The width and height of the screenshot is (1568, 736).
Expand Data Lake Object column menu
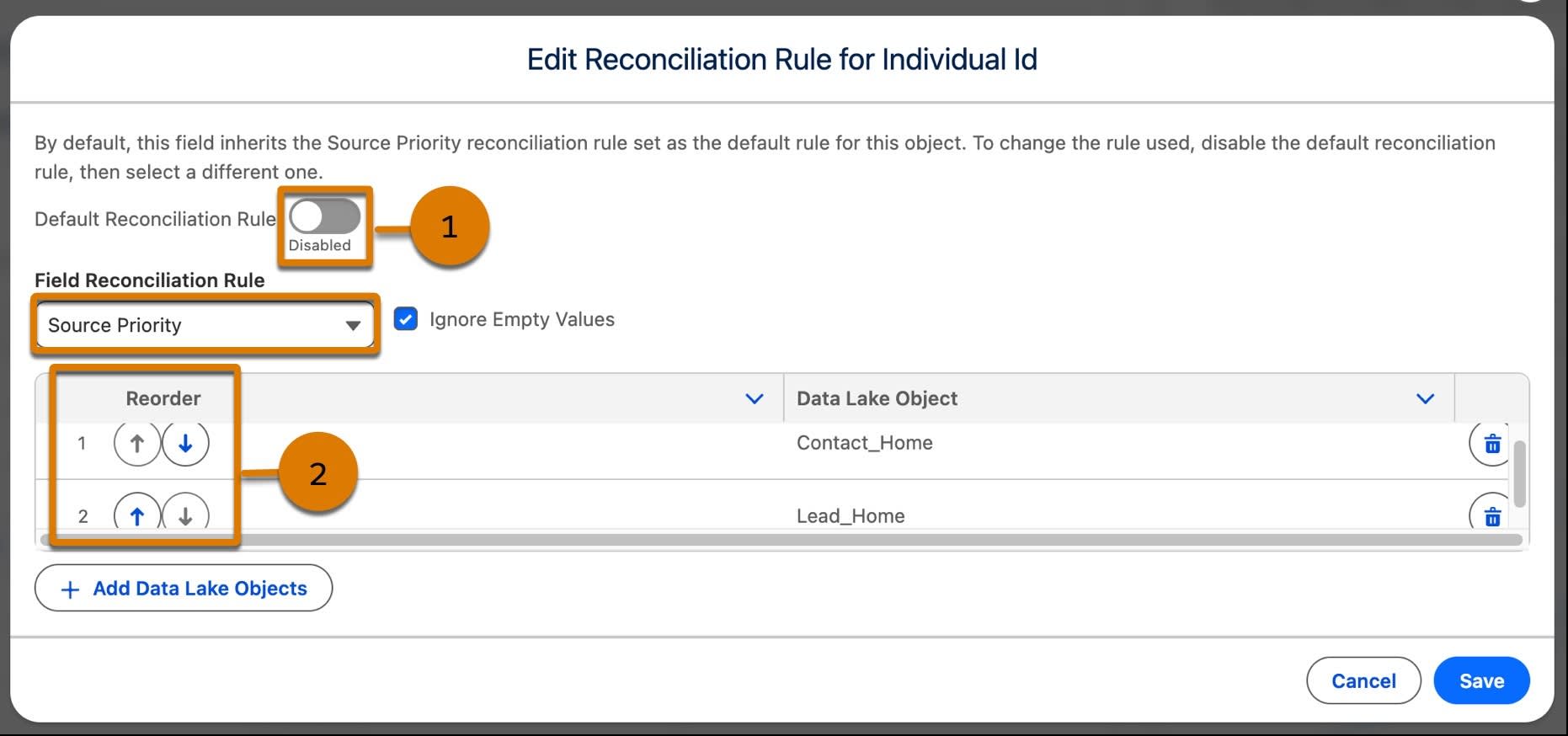click(x=1425, y=398)
